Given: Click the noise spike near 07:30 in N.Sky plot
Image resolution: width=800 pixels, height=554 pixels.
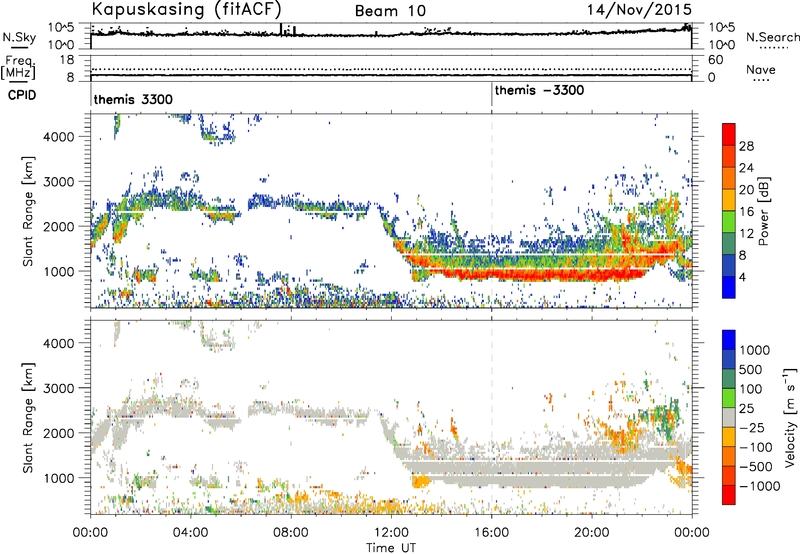Looking at the screenshot, I should 281,29.
